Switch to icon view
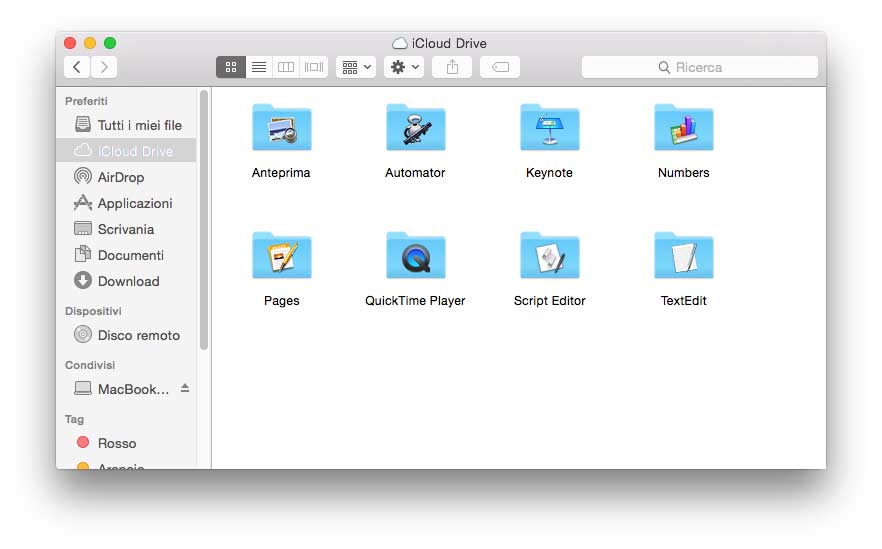The height and width of the screenshot is (549, 882). 231,67
